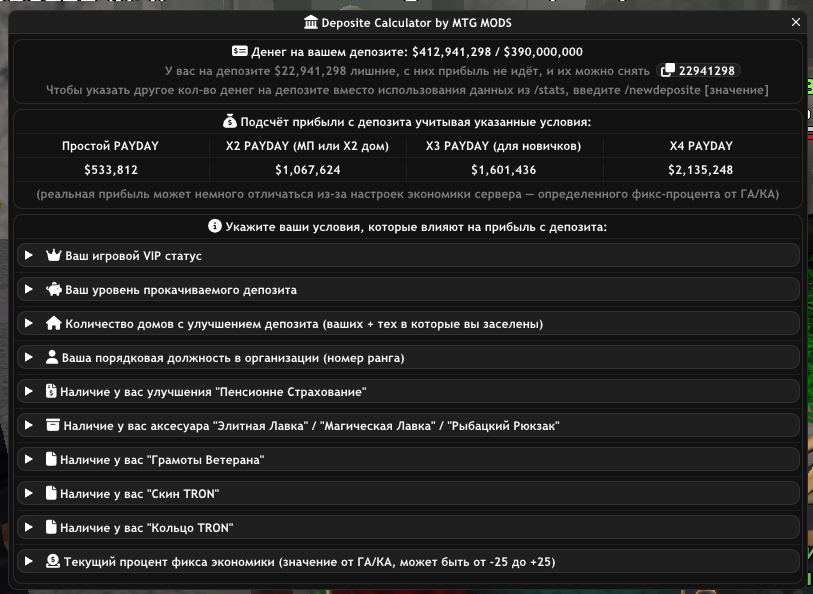Click the card icon beside deposit money
Viewport: 813px width, 594px height.
[x=240, y=51]
